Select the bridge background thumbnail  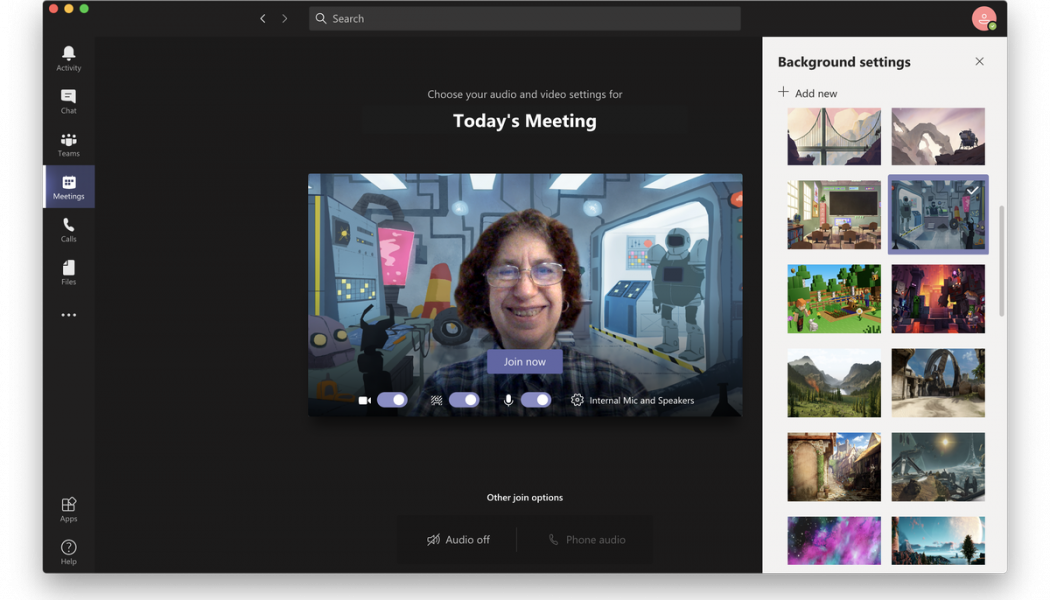[834, 136]
